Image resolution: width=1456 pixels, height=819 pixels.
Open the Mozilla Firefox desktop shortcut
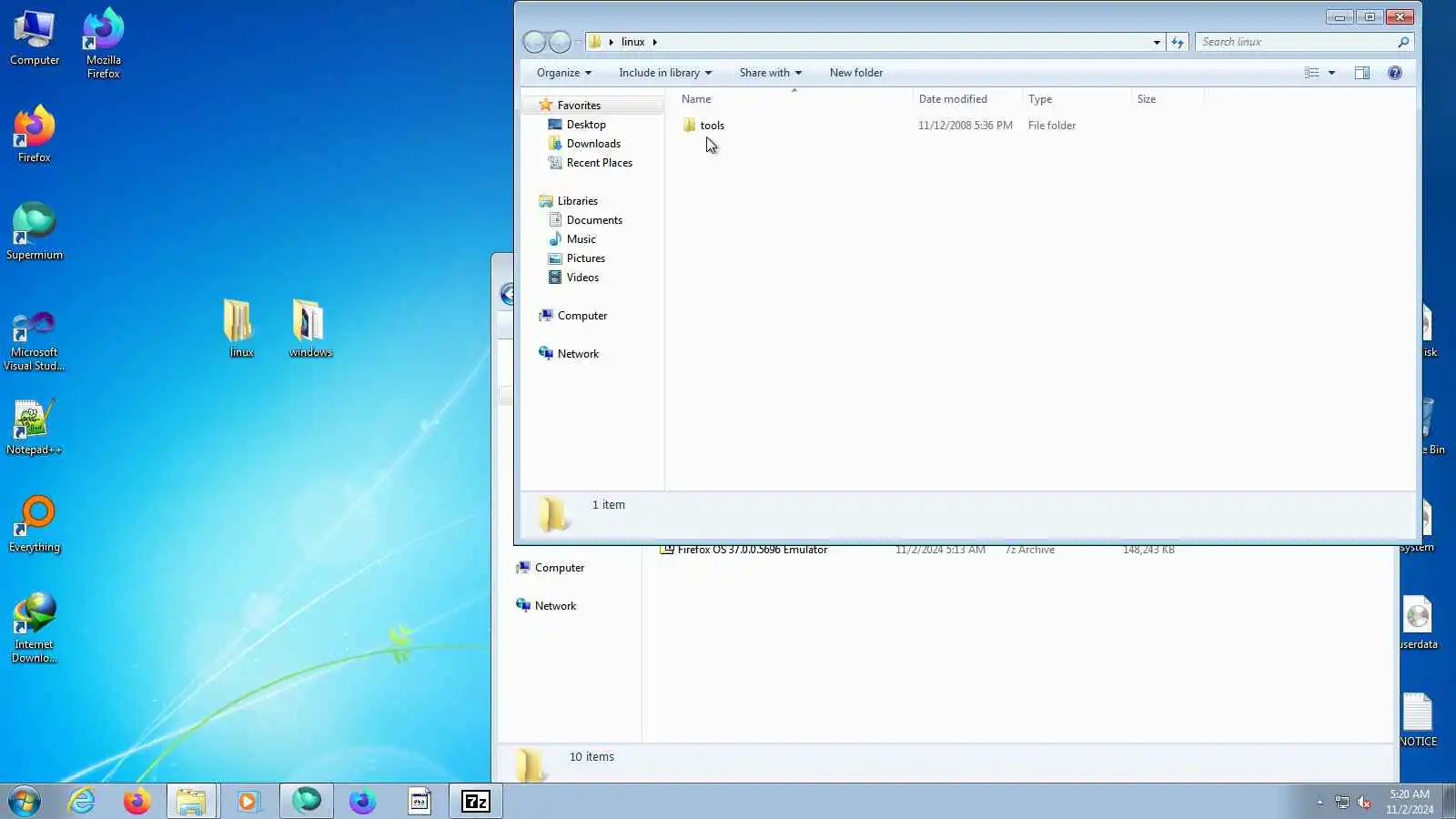point(104,44)
